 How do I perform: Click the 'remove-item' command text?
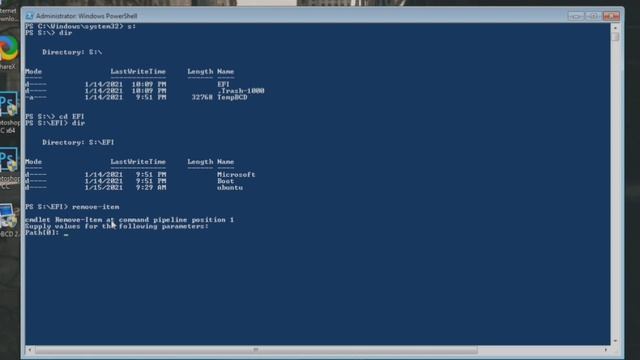click(x=96, y=207)
